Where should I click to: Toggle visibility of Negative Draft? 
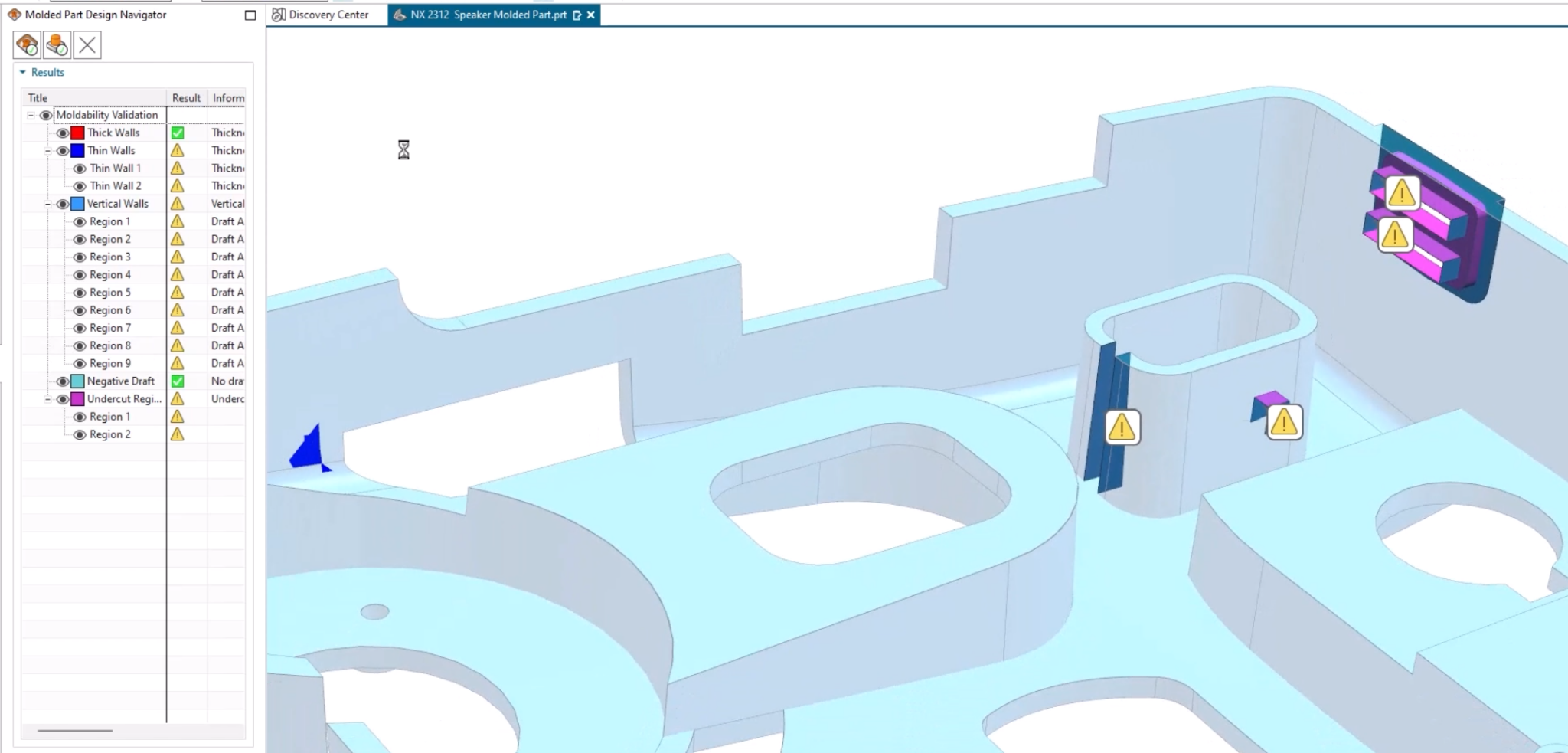click(63, 381)
